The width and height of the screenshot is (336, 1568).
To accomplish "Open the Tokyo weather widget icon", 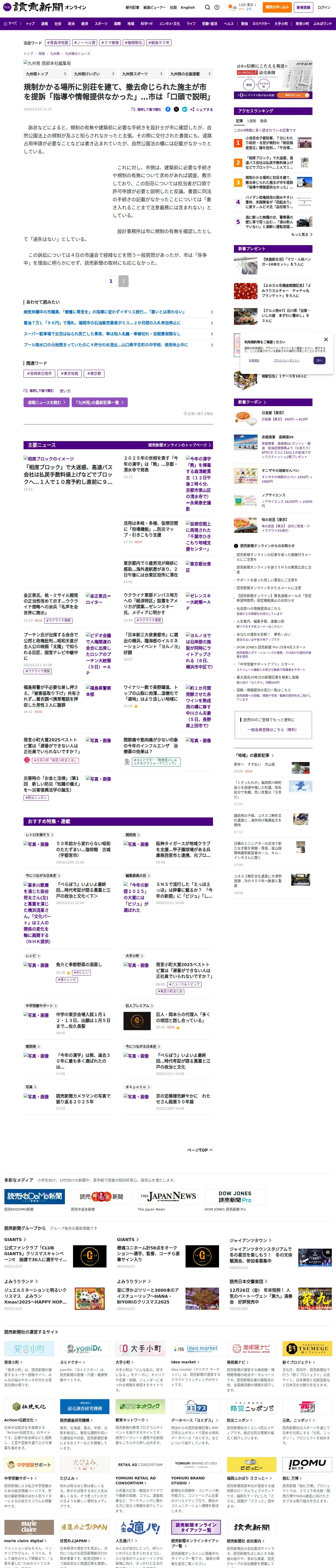I will pos(232,7).
